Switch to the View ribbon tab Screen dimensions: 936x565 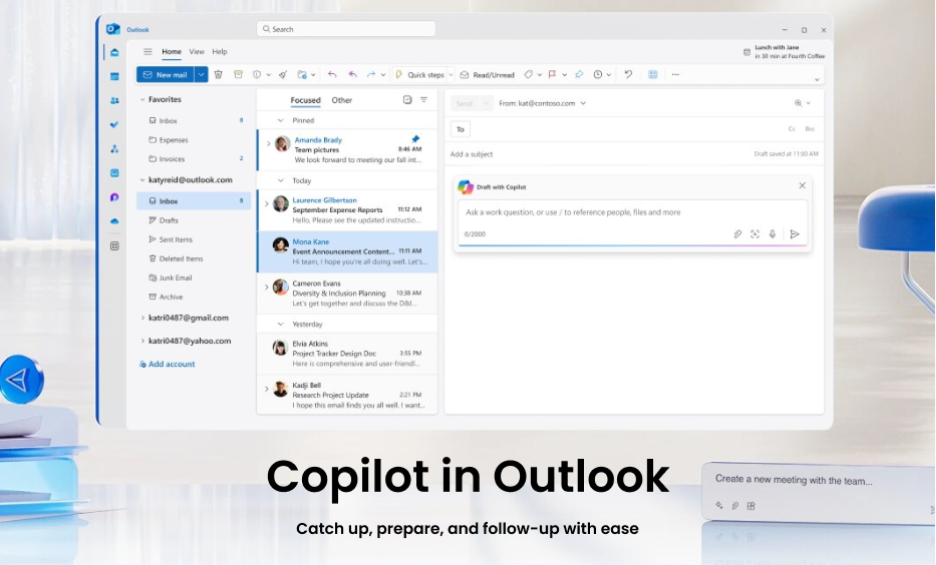197,52
